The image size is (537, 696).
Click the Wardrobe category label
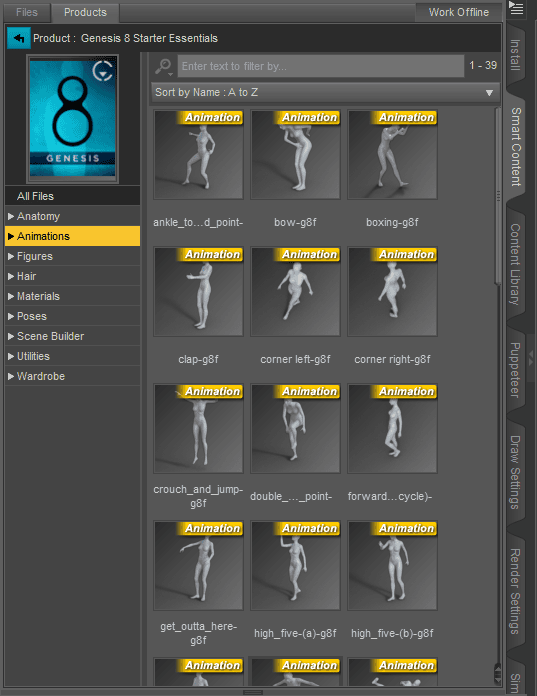(41, 376)
